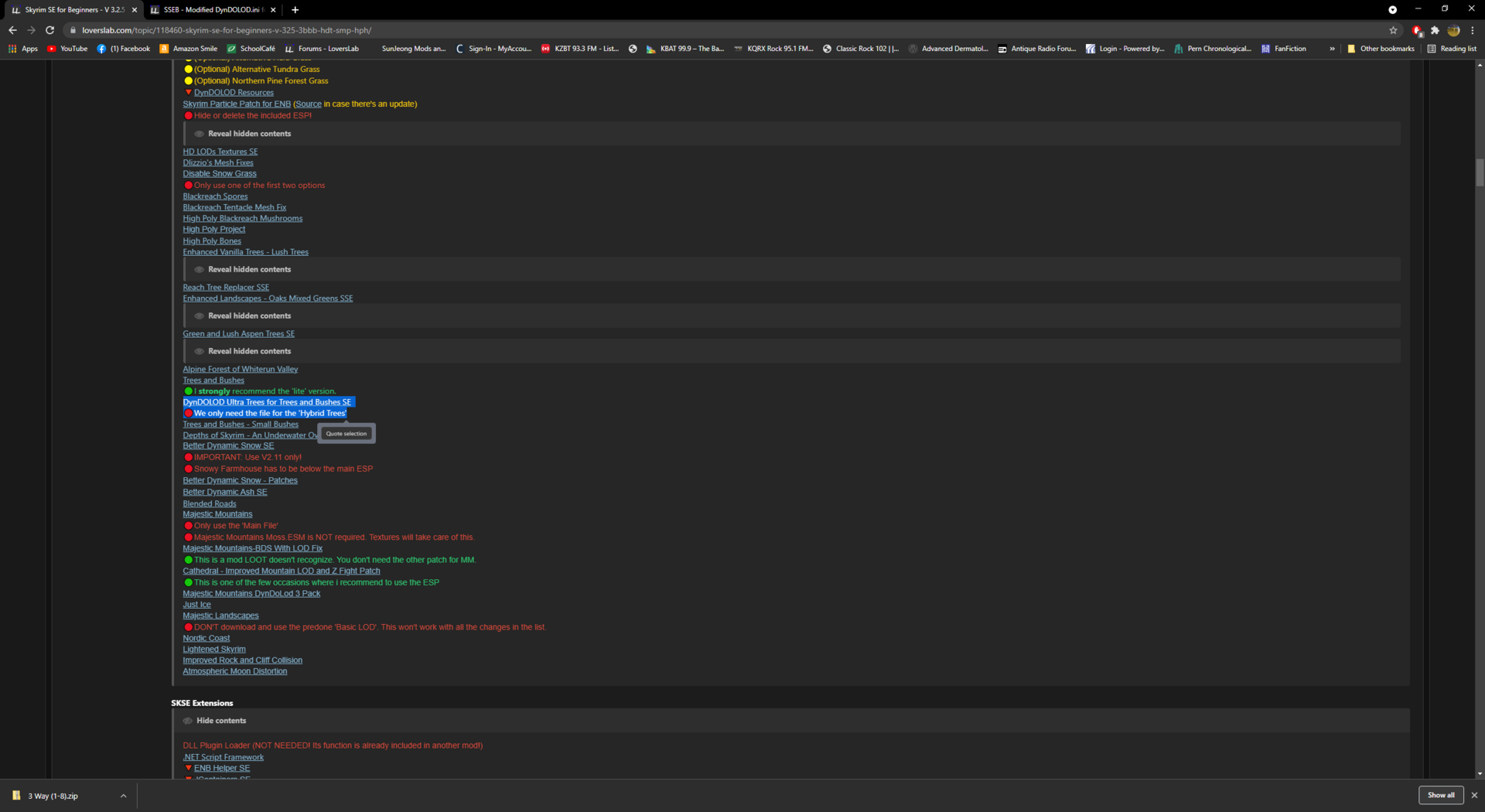Open the Pern Chronological bookmark
The width and height of the screenshot is (1485, 812).
(1213, 49)
